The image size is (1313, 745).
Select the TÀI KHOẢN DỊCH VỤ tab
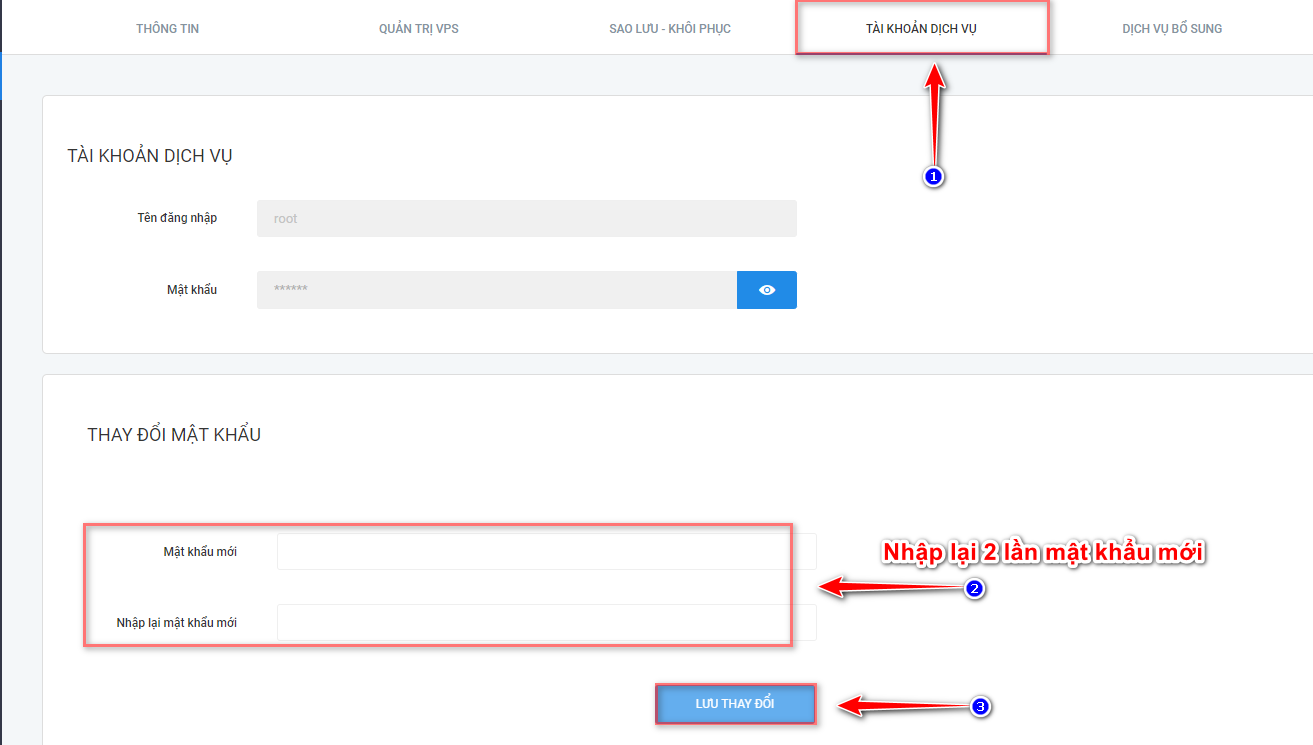pyautogui.click(x=921, y=28)
